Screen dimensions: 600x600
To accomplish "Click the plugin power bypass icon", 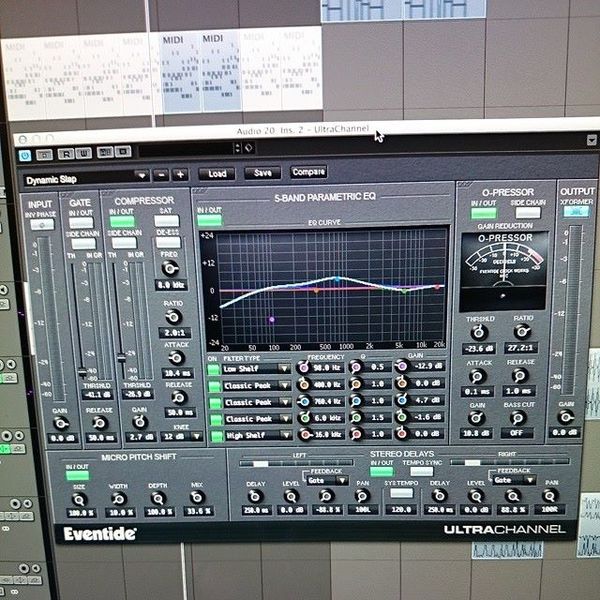I will (25, 155).
